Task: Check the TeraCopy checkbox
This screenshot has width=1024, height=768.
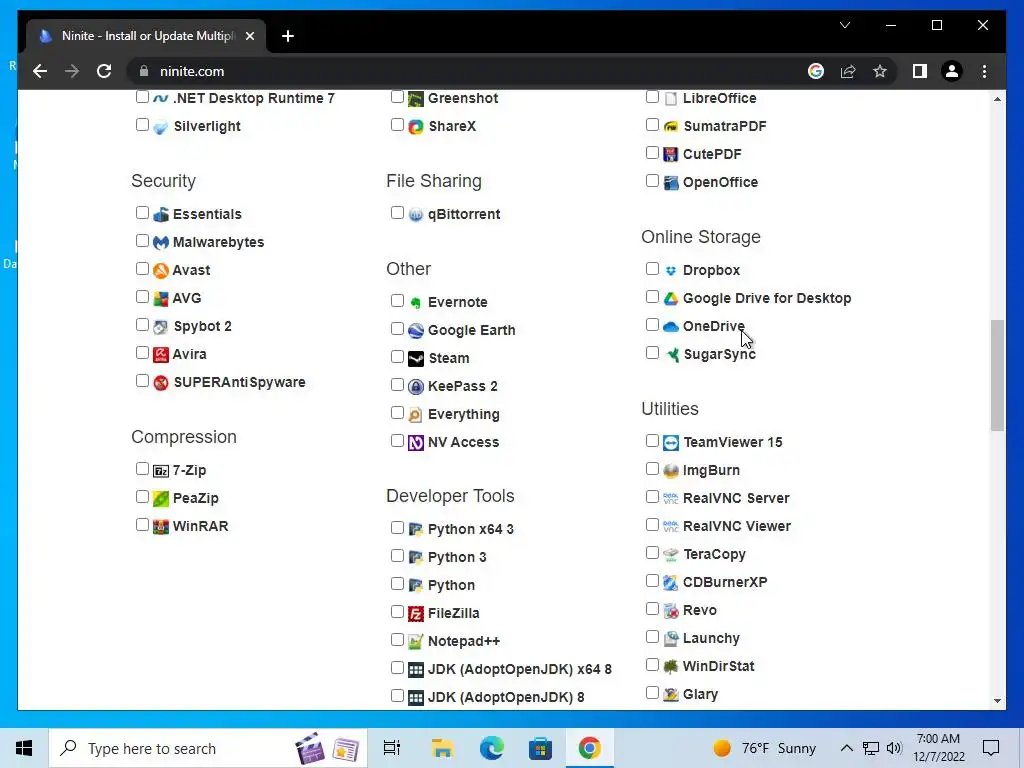Action: point(652,553)
